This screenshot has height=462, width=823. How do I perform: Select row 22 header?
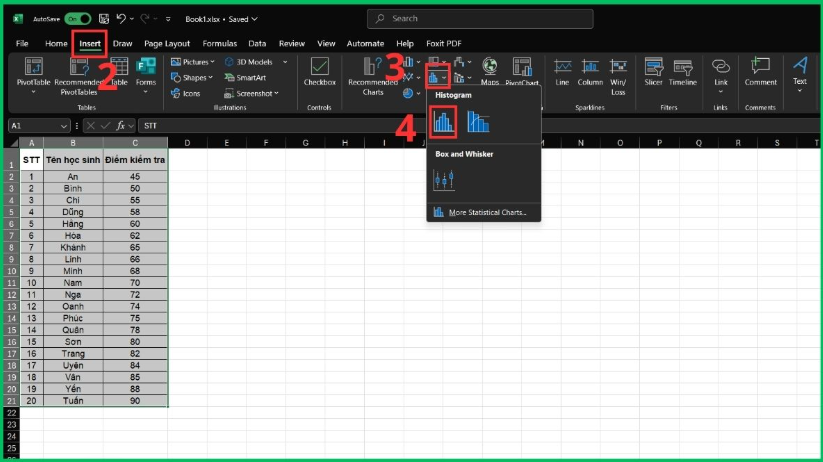point(12,413)
